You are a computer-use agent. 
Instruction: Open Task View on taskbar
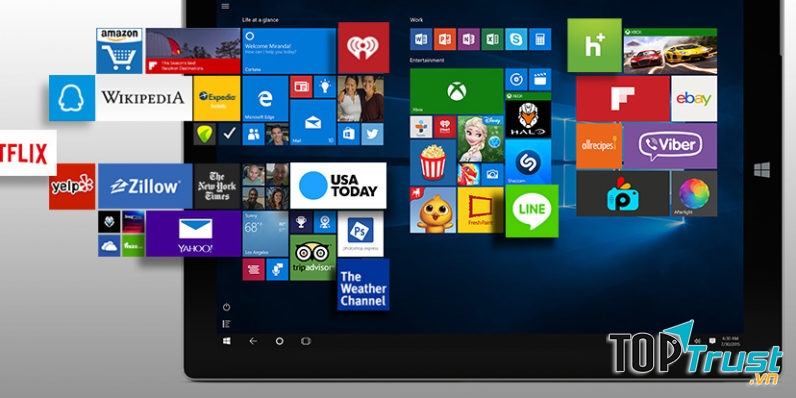coord(306,341)
